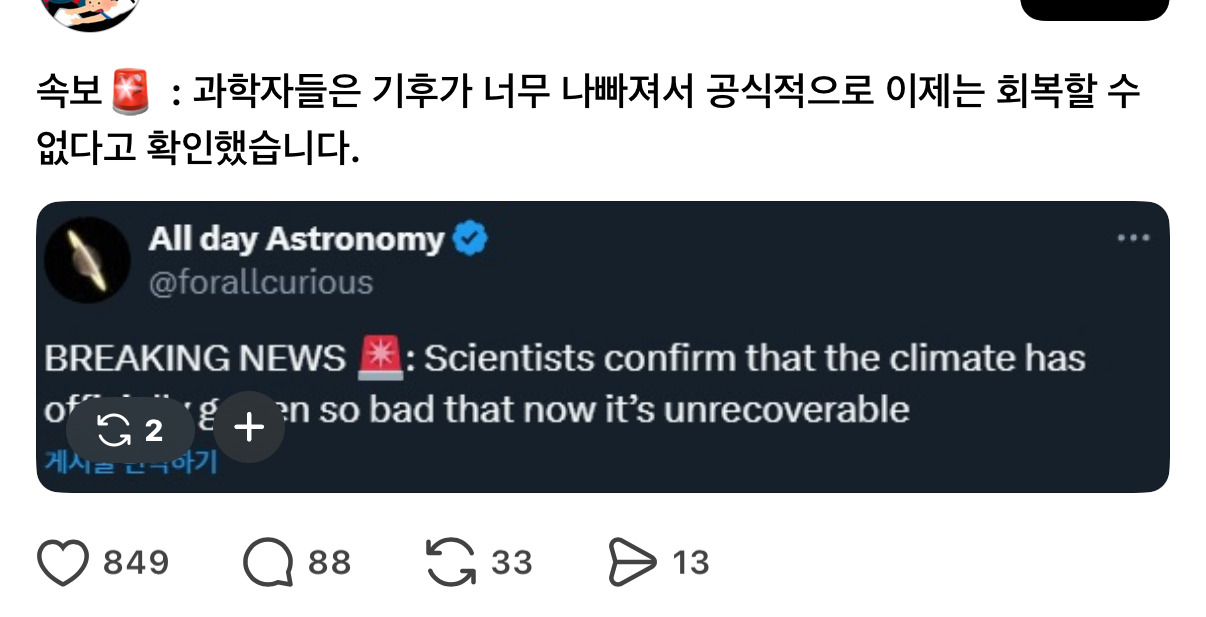Like the post with the heart icon

pyautogui.click(x=63, y=563)
